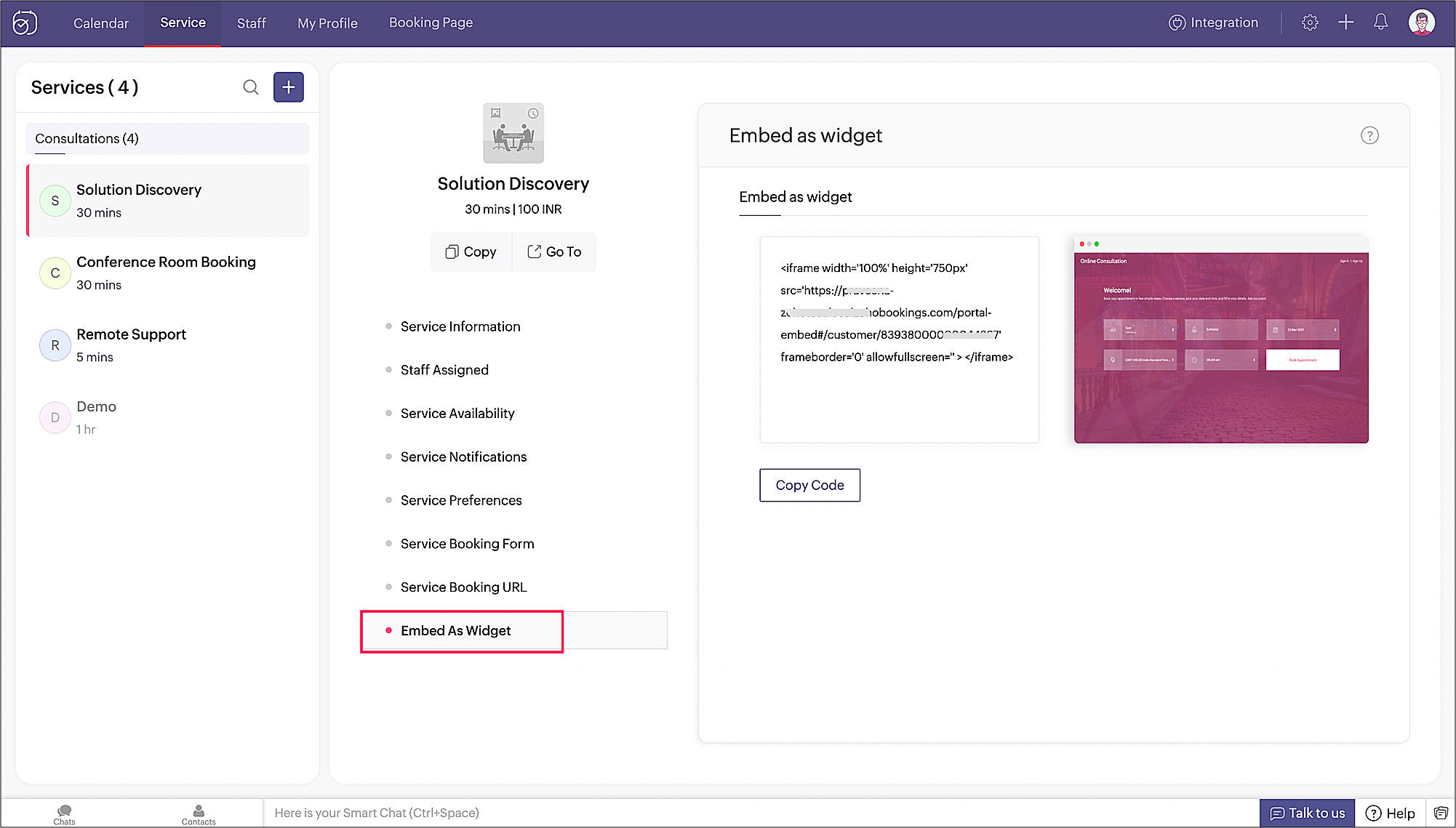Select the Embed as widget sub-tab
Image resolution: width=1456 pixels, height=828 pixels.
(796, 197)
